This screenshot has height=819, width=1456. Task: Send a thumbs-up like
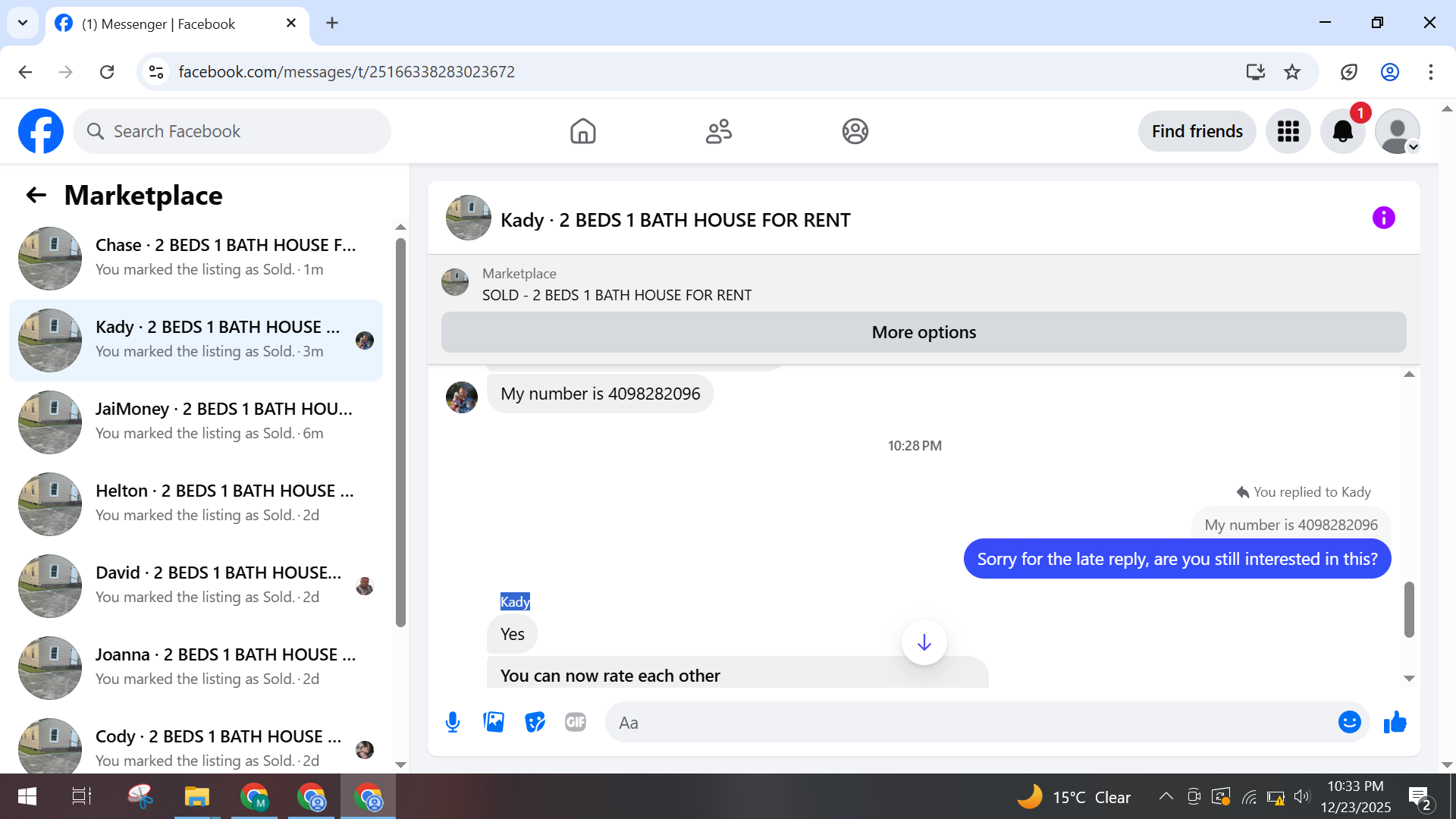pos(1395,722)
